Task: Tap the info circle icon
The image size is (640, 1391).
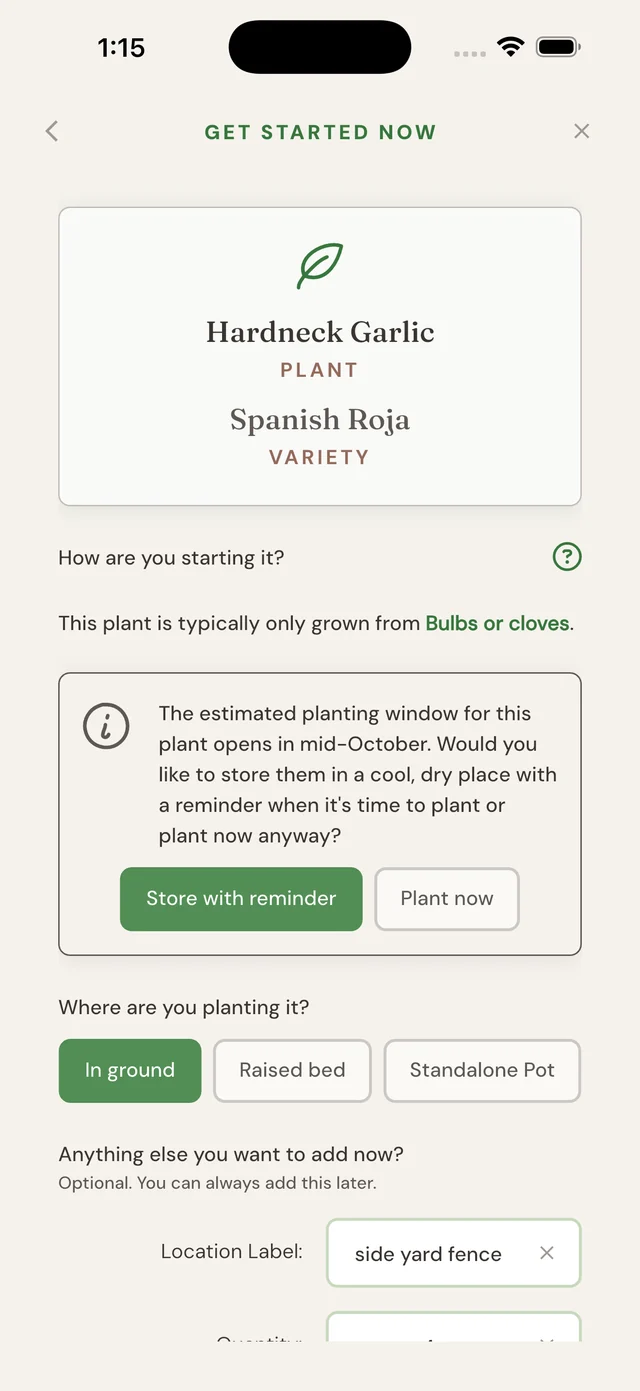Action: 106,726
